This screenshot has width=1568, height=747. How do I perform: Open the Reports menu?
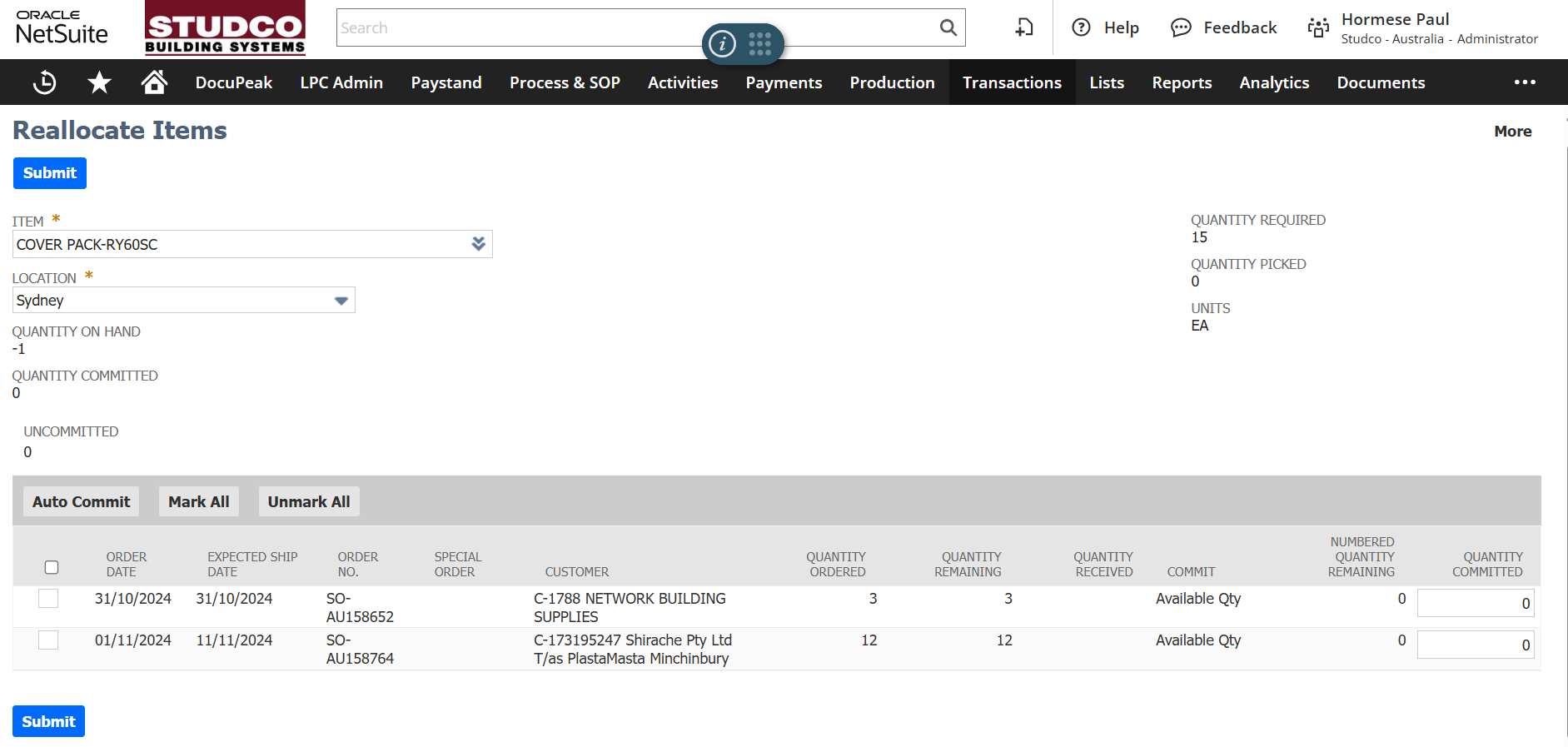tap(1182, 82)
